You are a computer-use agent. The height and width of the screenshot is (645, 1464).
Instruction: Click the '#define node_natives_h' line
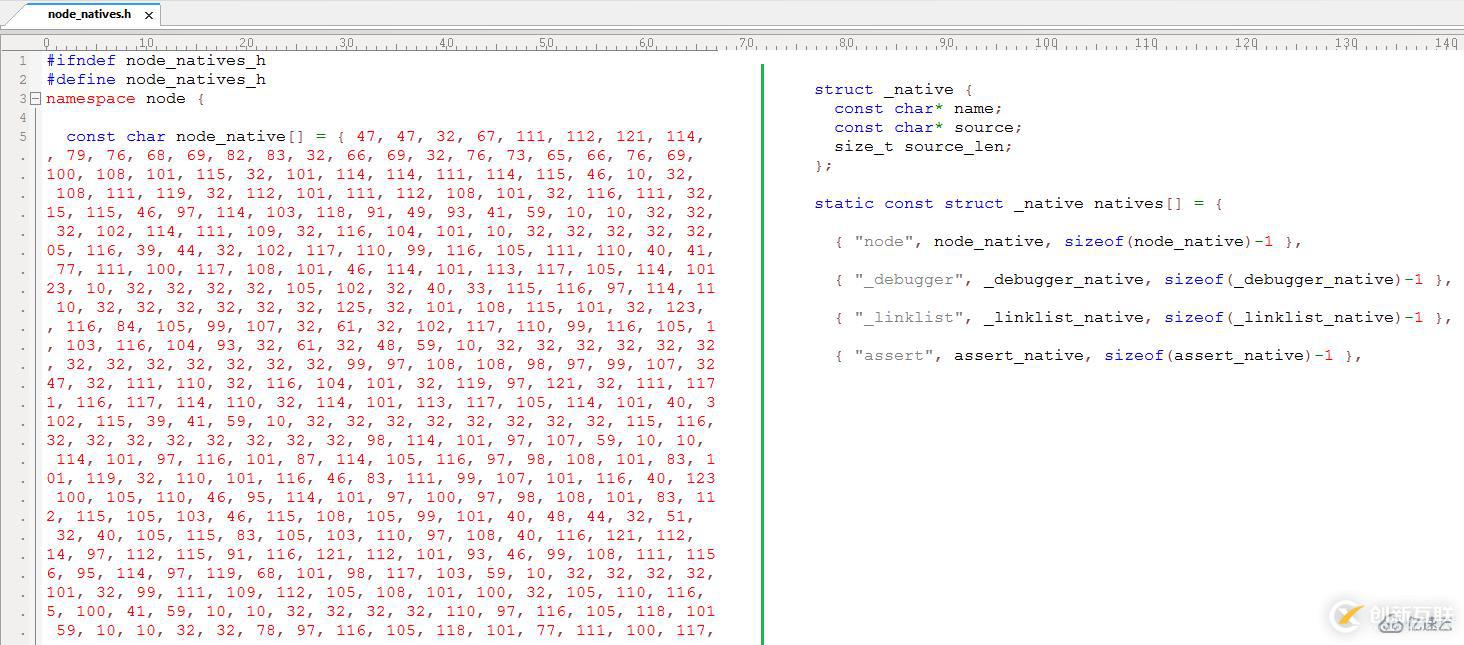(156, 80)
